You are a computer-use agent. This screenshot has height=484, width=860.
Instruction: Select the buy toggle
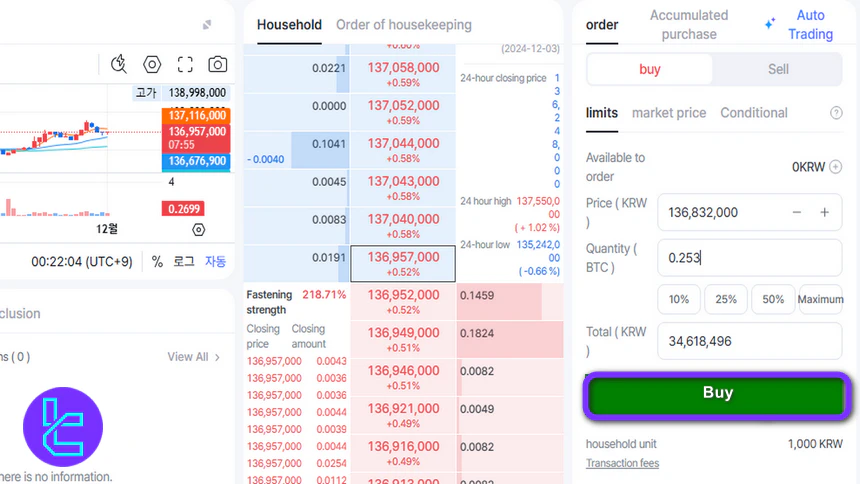coord(649,70)
